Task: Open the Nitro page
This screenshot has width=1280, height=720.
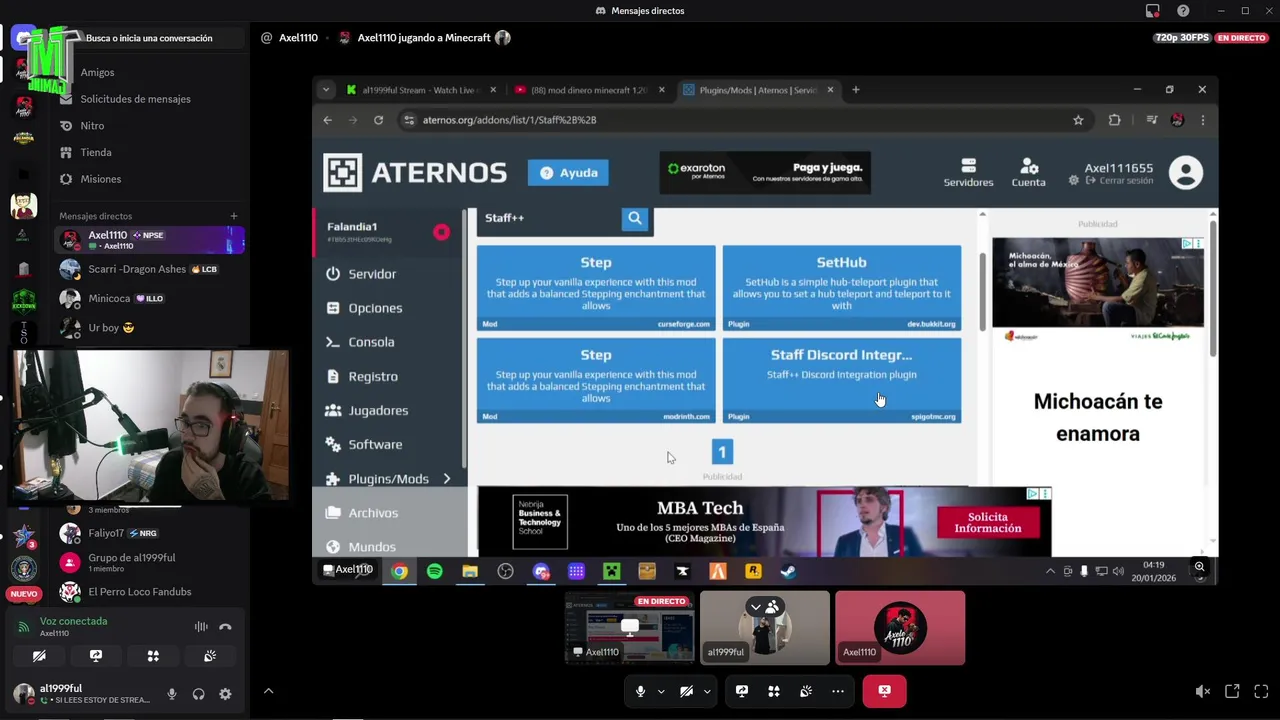Action: tap(92, 125)
